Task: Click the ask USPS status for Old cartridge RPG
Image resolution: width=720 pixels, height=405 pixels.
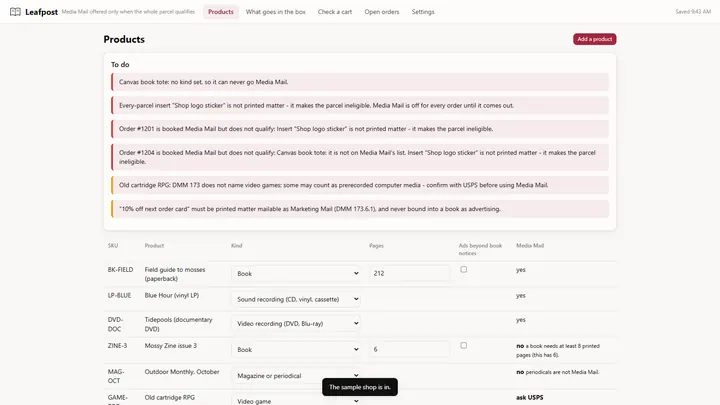Action: tap(529, 397)
